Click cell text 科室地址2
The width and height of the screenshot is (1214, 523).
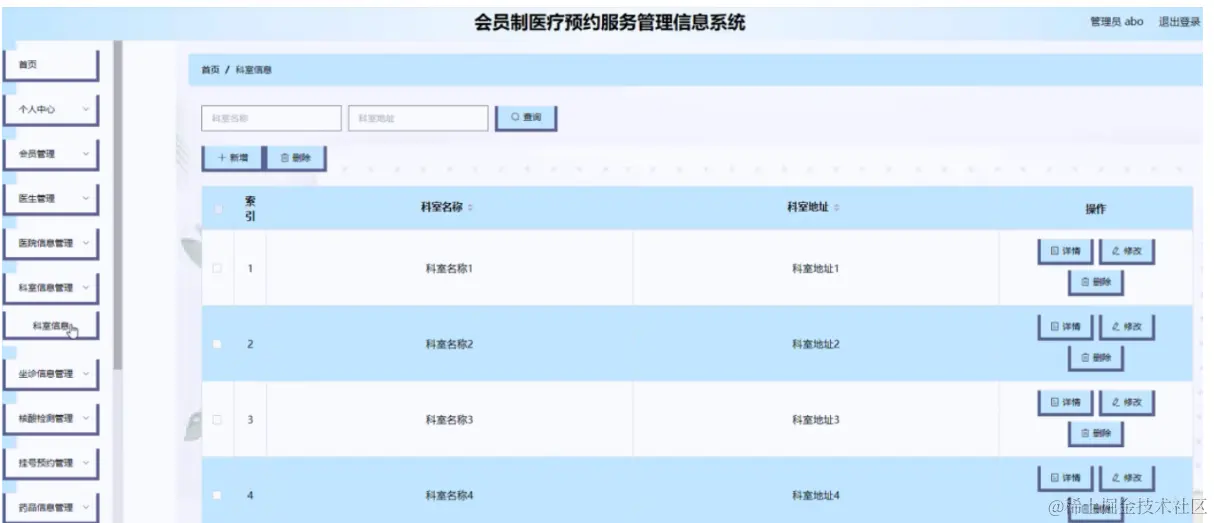pos(816,344)
